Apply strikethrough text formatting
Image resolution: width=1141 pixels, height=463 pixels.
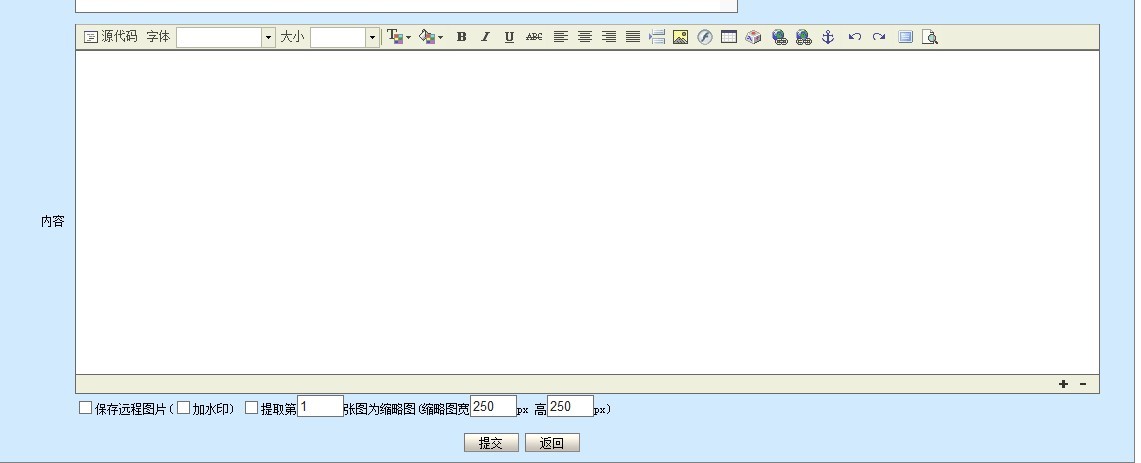[x=534, y=37]
